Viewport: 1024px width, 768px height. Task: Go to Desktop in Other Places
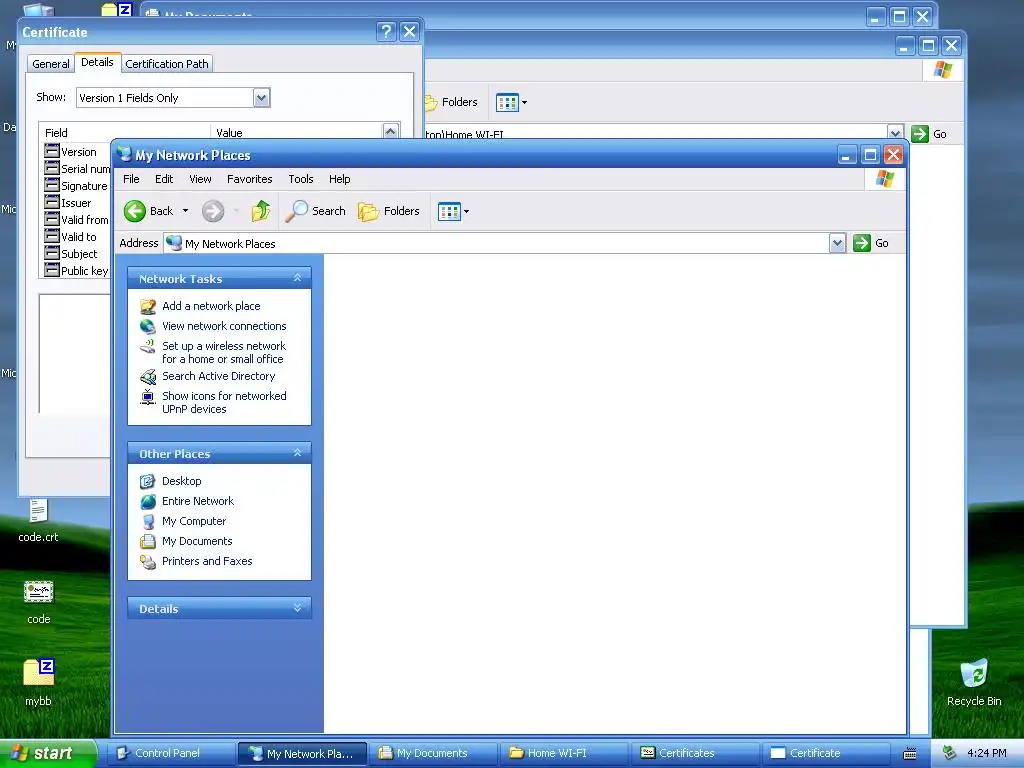tap(182, 481)
